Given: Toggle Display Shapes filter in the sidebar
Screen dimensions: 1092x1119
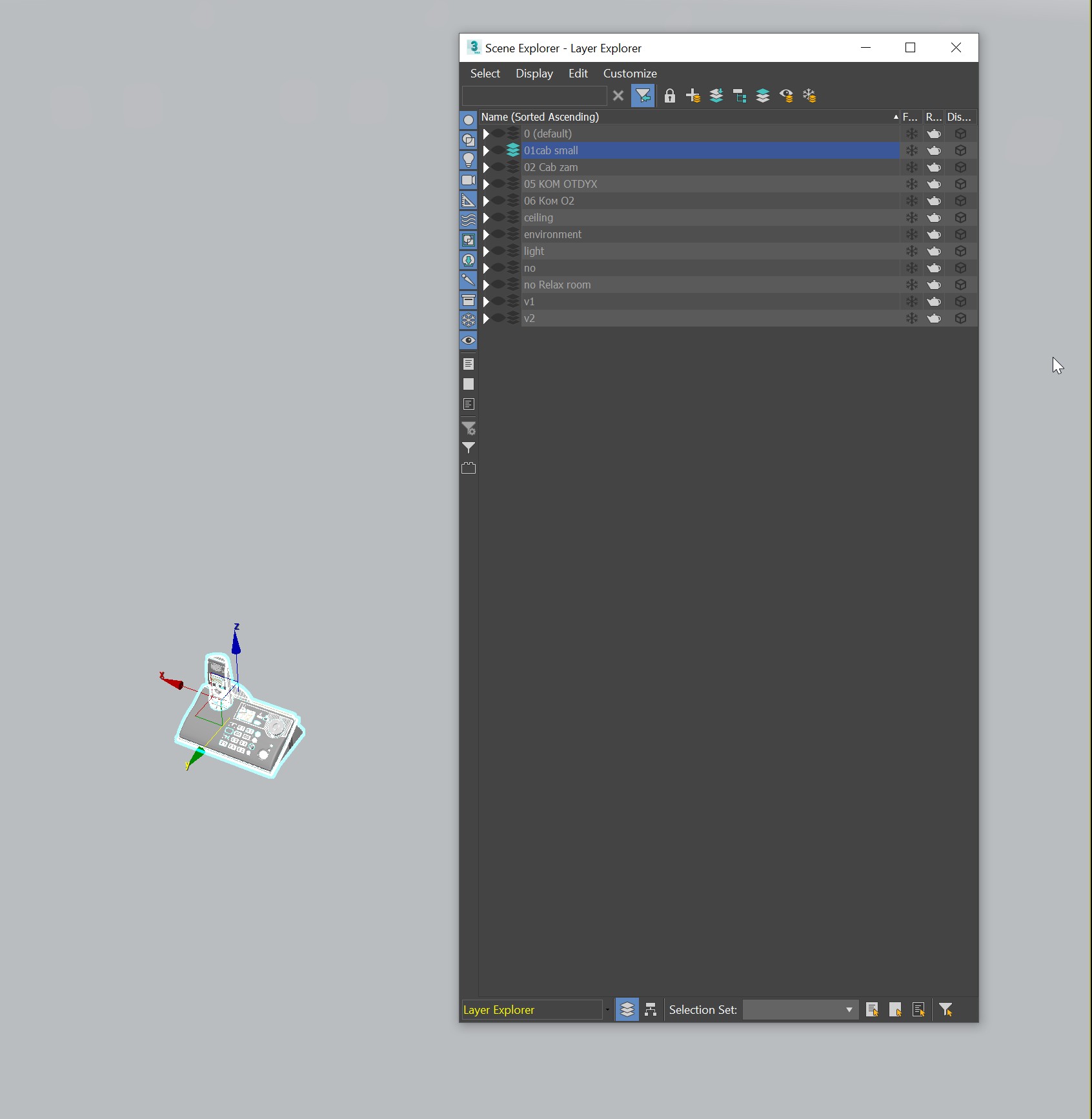Looking at the screenshot, I should pyautogui.click(x=469, y=140).
